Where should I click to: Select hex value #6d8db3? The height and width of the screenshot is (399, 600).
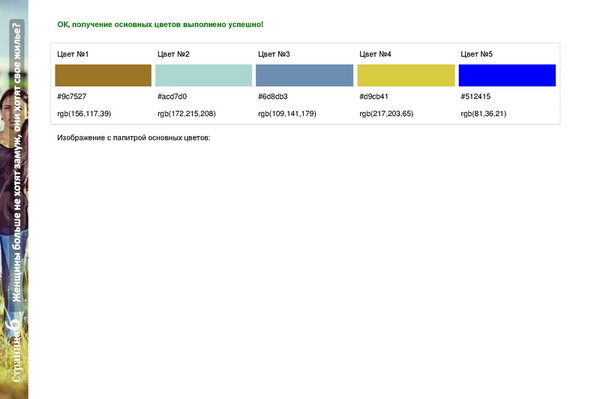point(273,96)
